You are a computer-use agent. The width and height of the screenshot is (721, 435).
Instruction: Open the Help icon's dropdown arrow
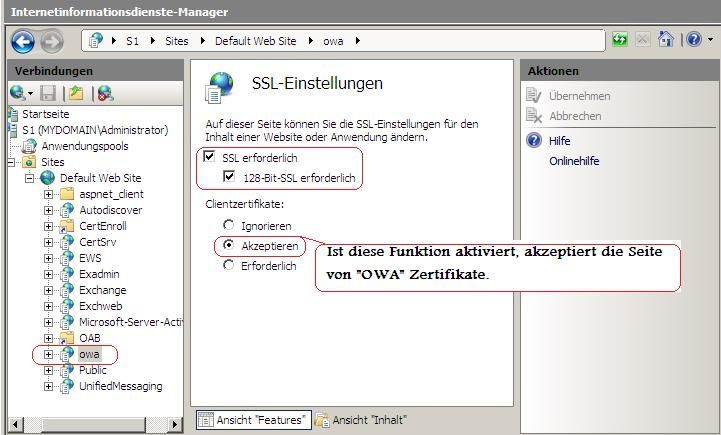tap(710, 40)
